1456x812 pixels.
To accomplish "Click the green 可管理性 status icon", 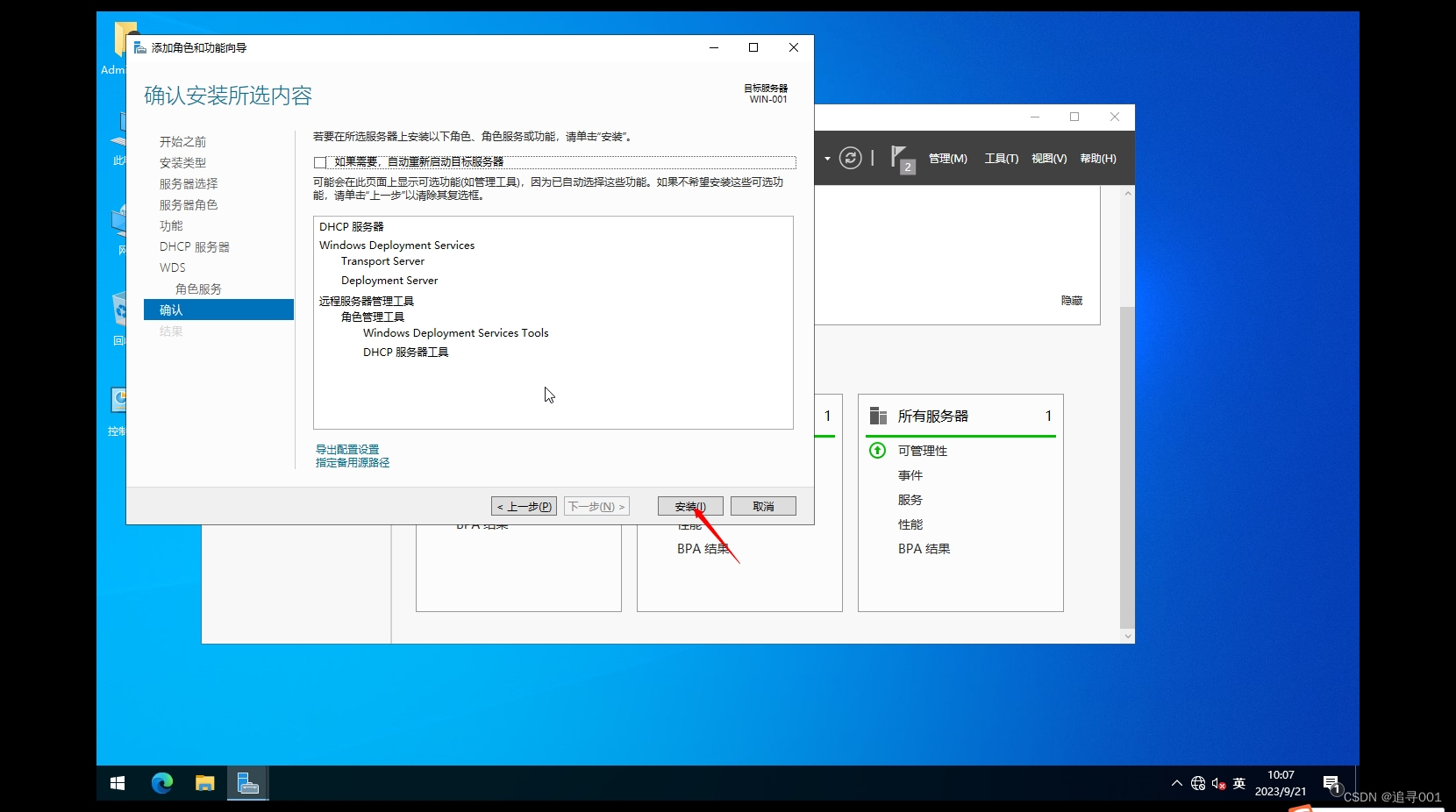I will [x=877, y=450].
